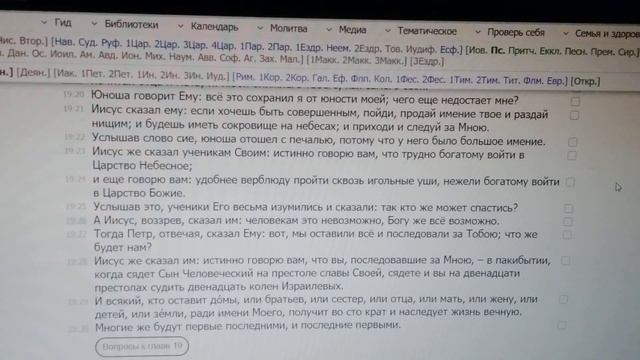Expand the Проверь себя dropdown arrow
Screen dimensions: 640x360
[x=478, y=32]
